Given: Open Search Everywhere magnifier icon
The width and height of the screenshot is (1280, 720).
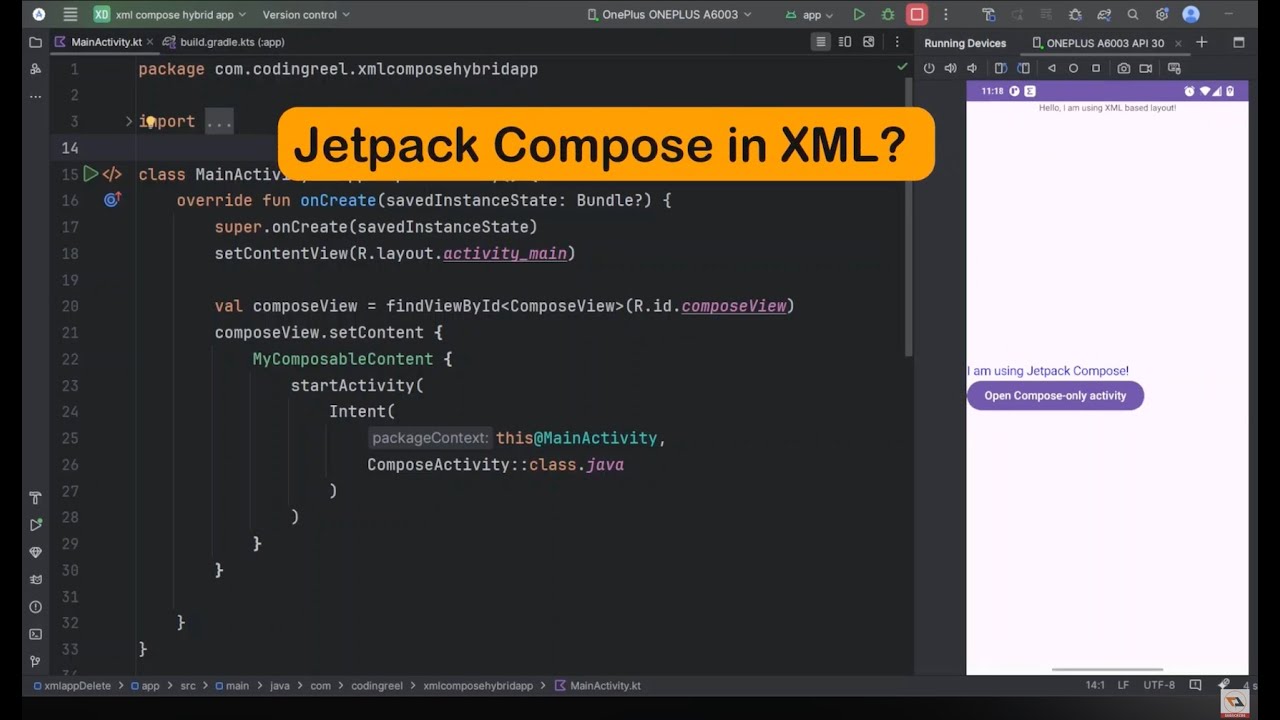Looking at the screenshot, I should pos(1133,15).
